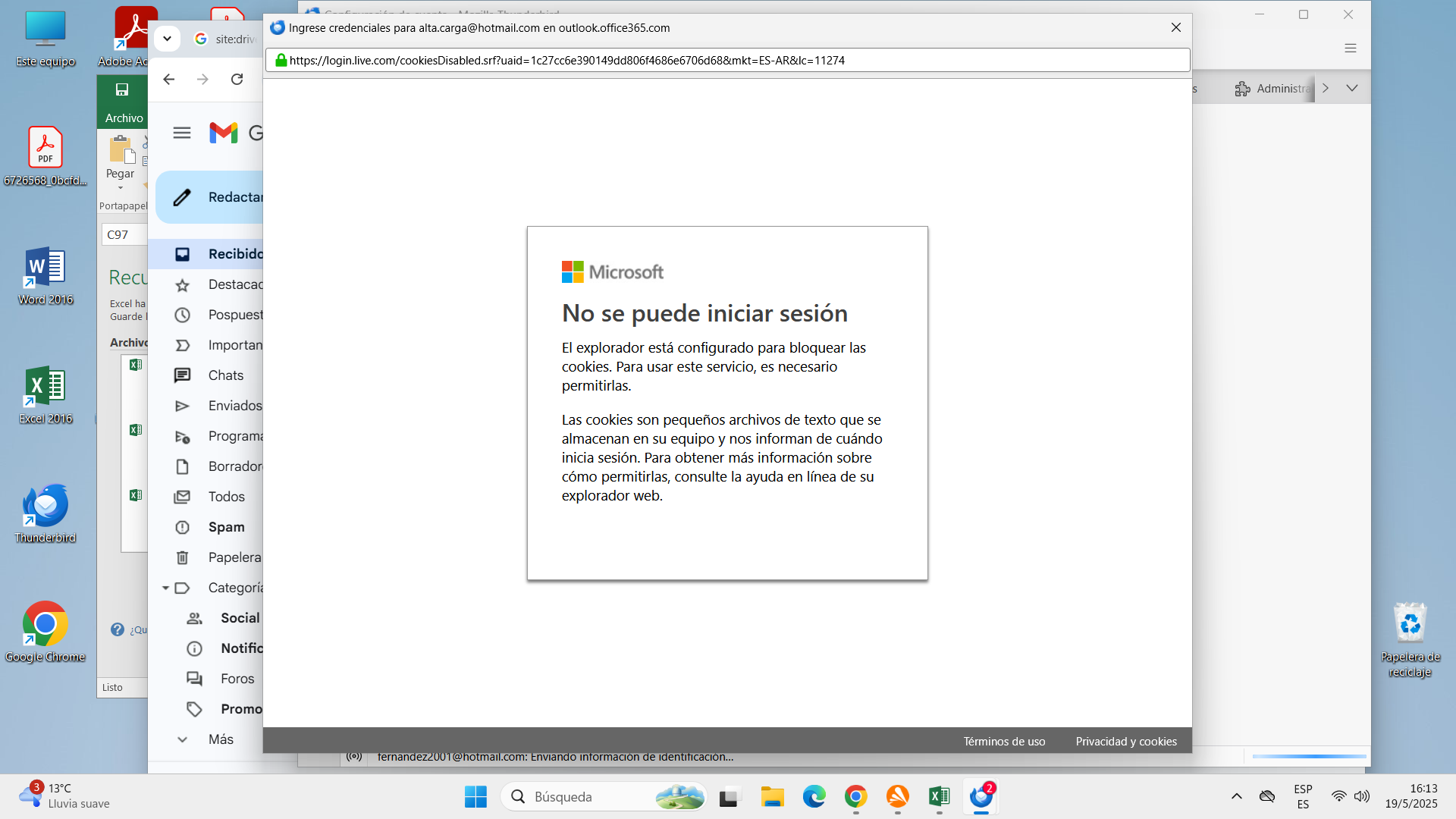This screenshot has width=1456, height=819.
Task: Click Excel save icon in quick toolbar
Action: (122, 89)
